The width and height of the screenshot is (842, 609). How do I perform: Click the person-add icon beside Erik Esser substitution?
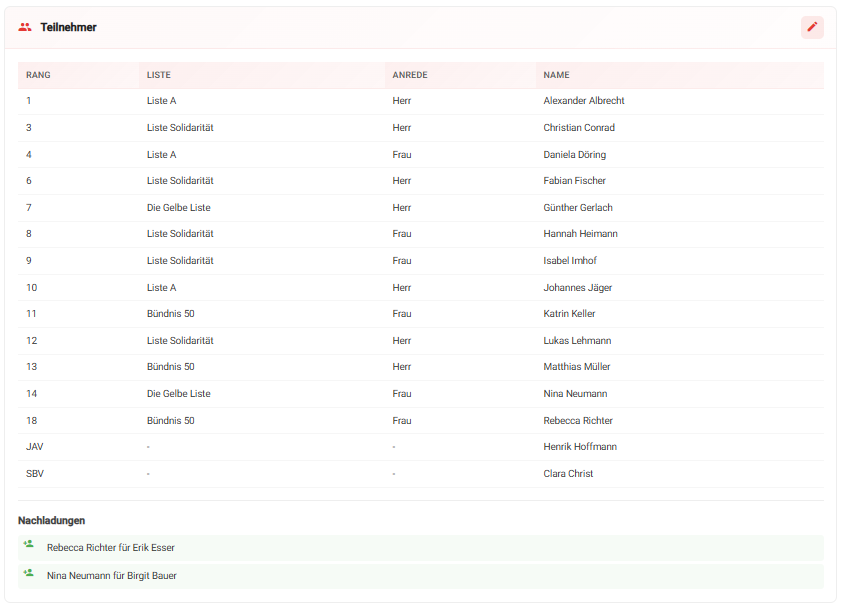(x=29, y=546)
